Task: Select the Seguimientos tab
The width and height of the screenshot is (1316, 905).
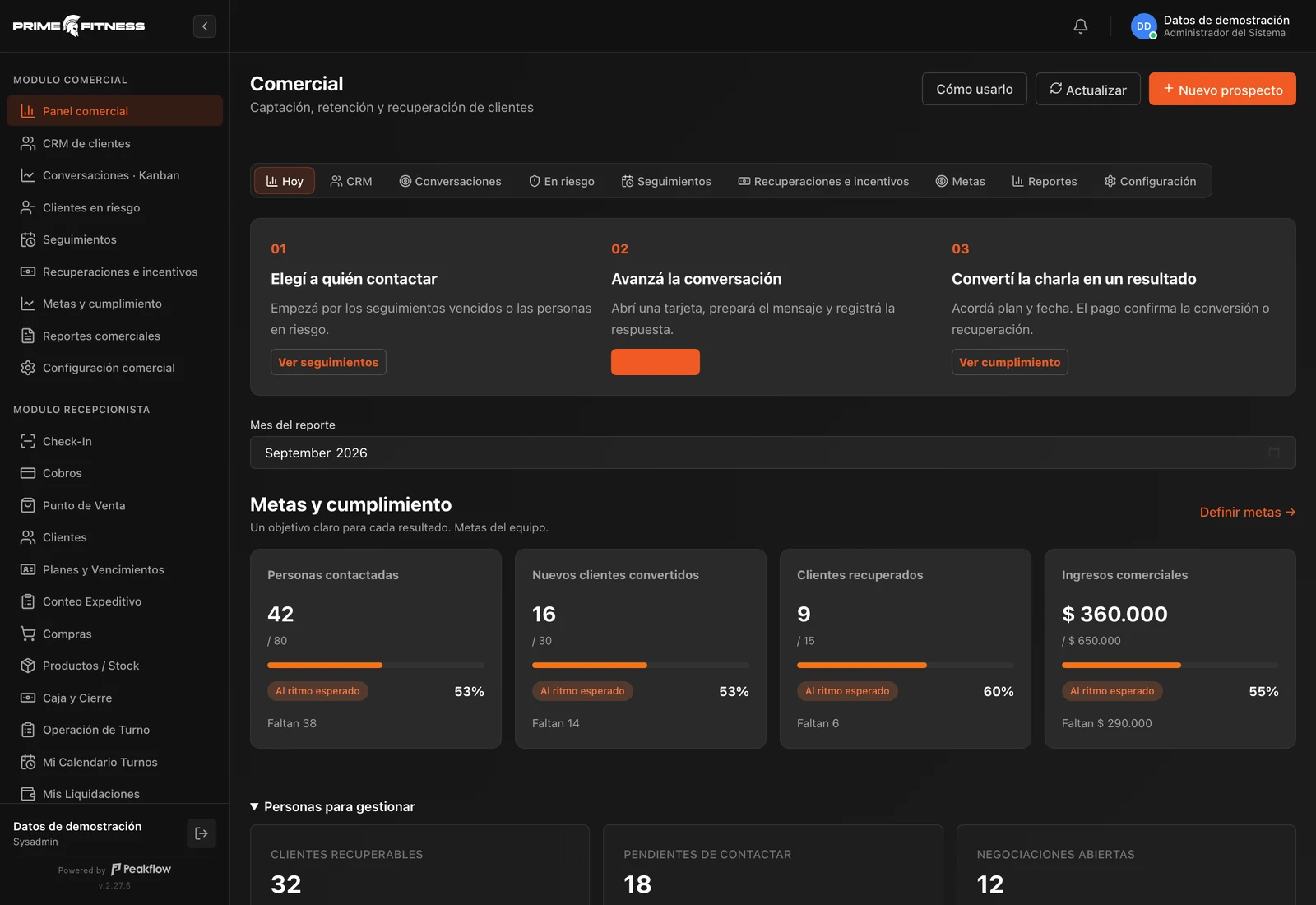Action: pyautogui.click(x=666, y=181)
